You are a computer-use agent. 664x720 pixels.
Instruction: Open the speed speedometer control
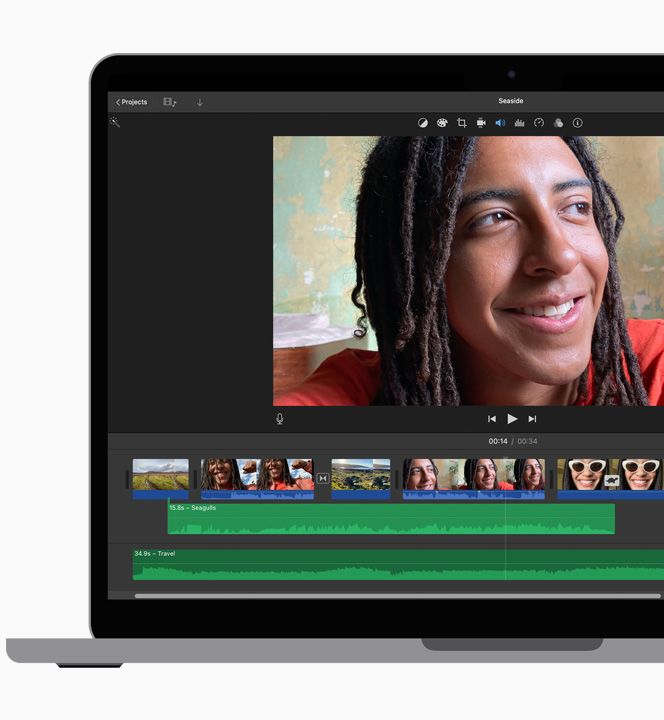pos(539,123)
